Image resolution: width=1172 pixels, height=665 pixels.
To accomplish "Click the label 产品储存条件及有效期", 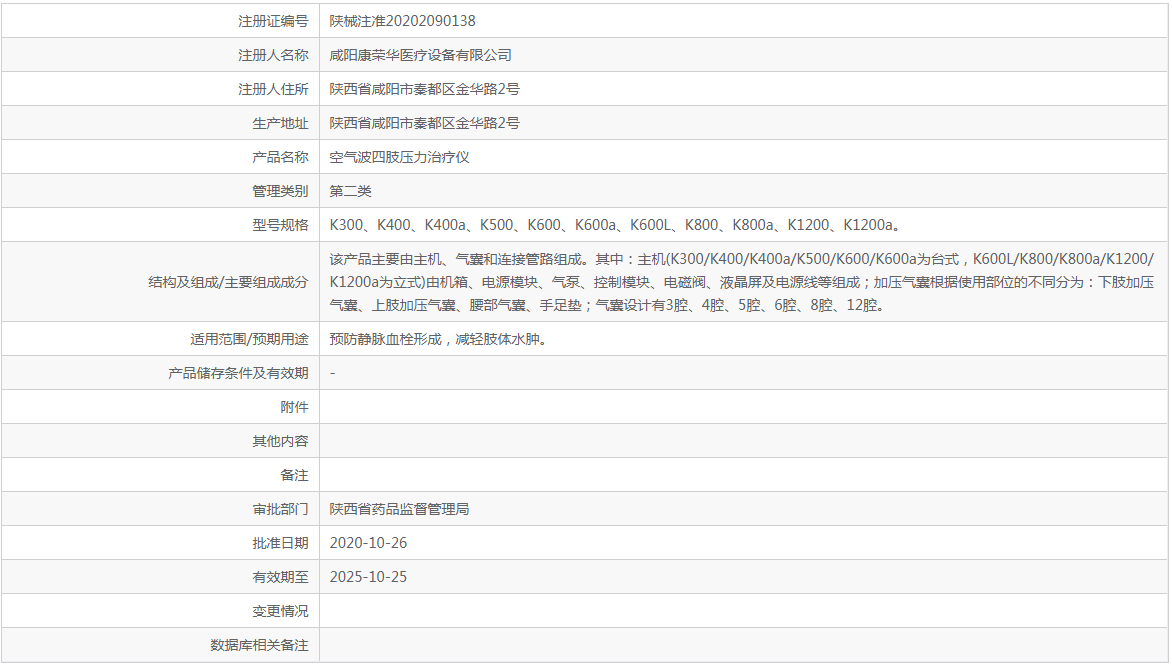I will tap(238, 373).
